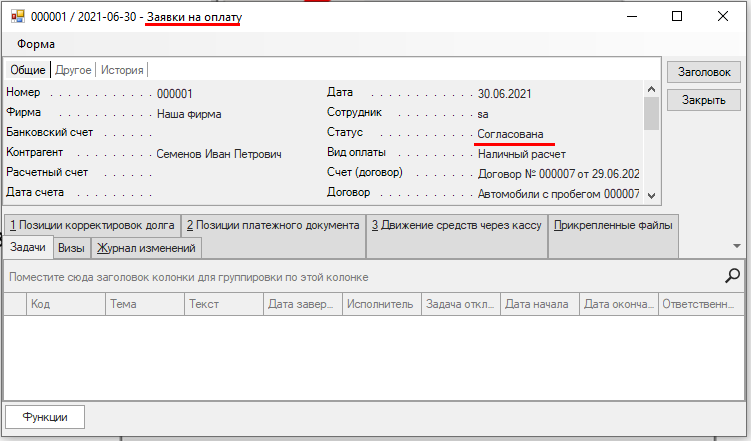The width and height of the screenshot is (751, 441).
Task: Open Движение средств через кассу tab
Action: point(456,225)
